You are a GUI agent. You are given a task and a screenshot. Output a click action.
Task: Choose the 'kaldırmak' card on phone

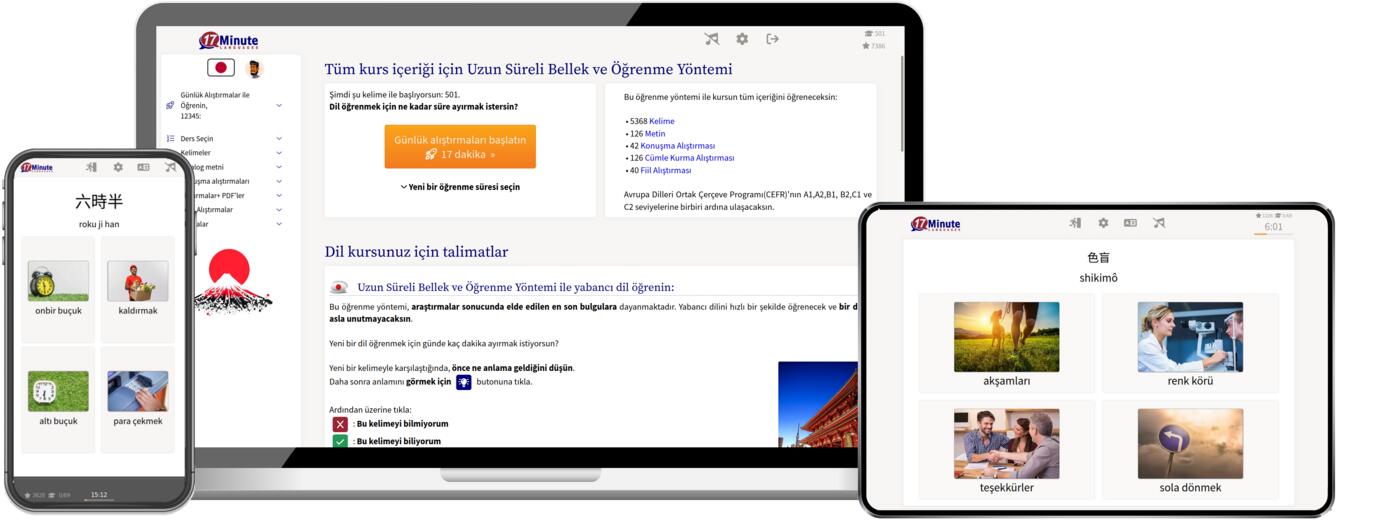tap(138, 288)
